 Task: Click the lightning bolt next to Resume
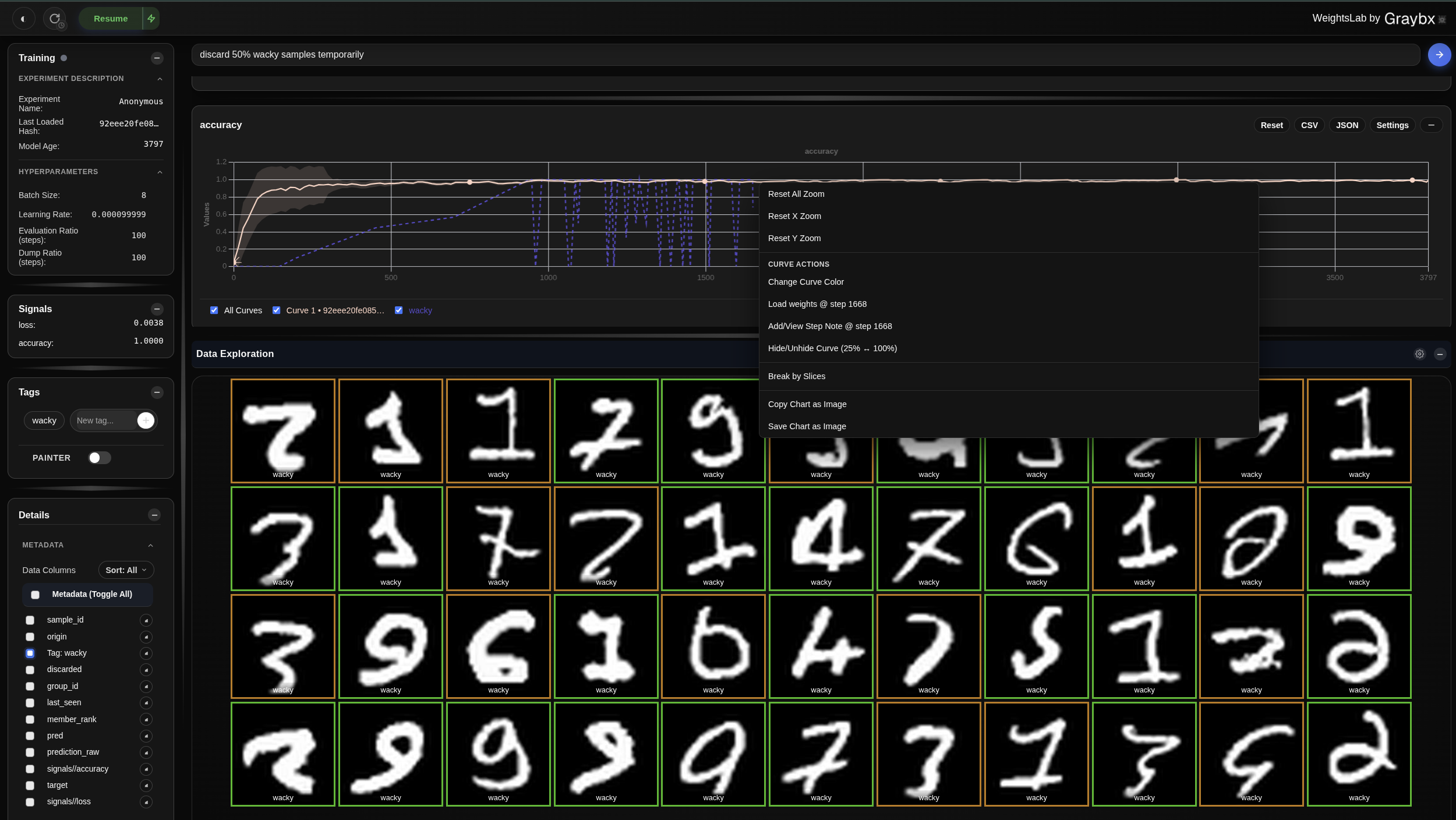point(150,18)
